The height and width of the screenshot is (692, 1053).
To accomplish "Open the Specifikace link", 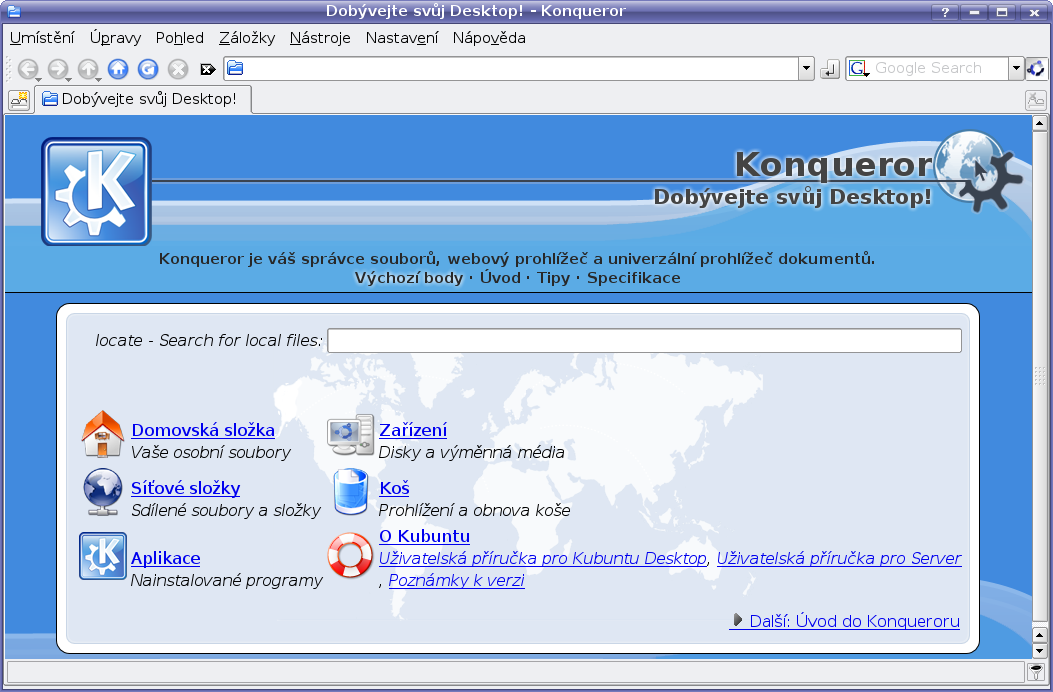I will click(634, 278).
